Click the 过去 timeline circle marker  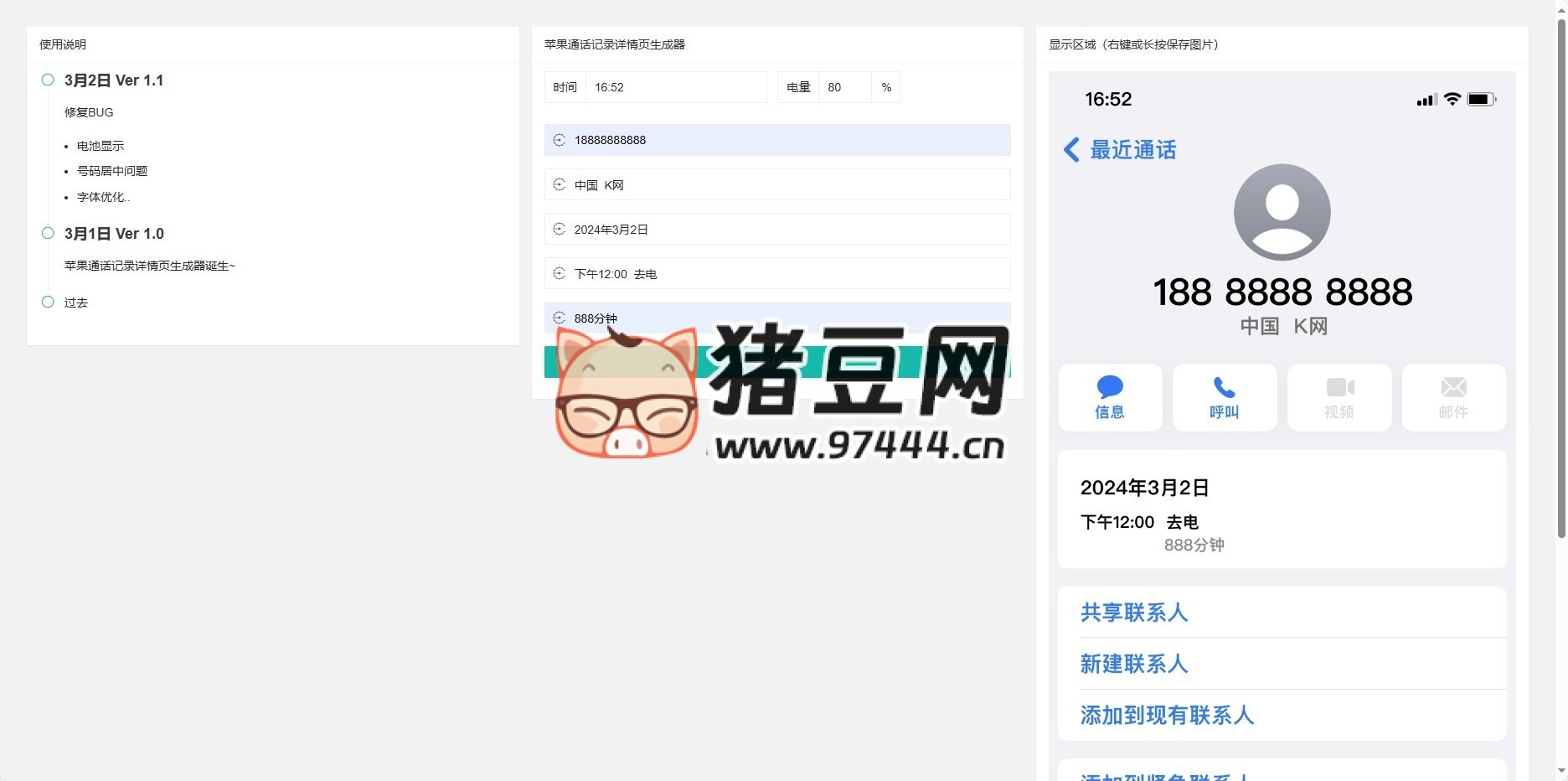click(48, 302)
